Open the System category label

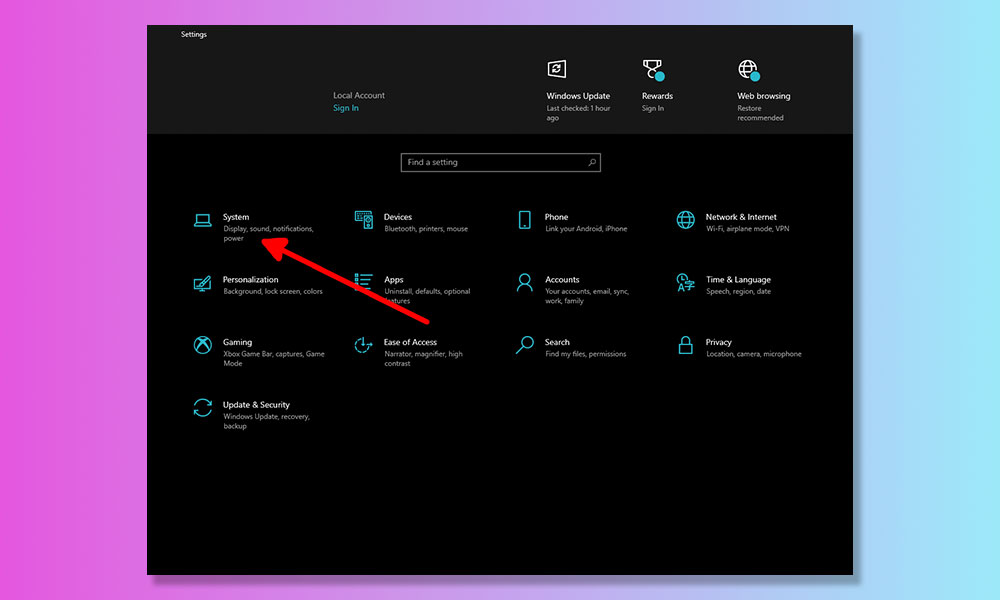[x=236, y=217]
